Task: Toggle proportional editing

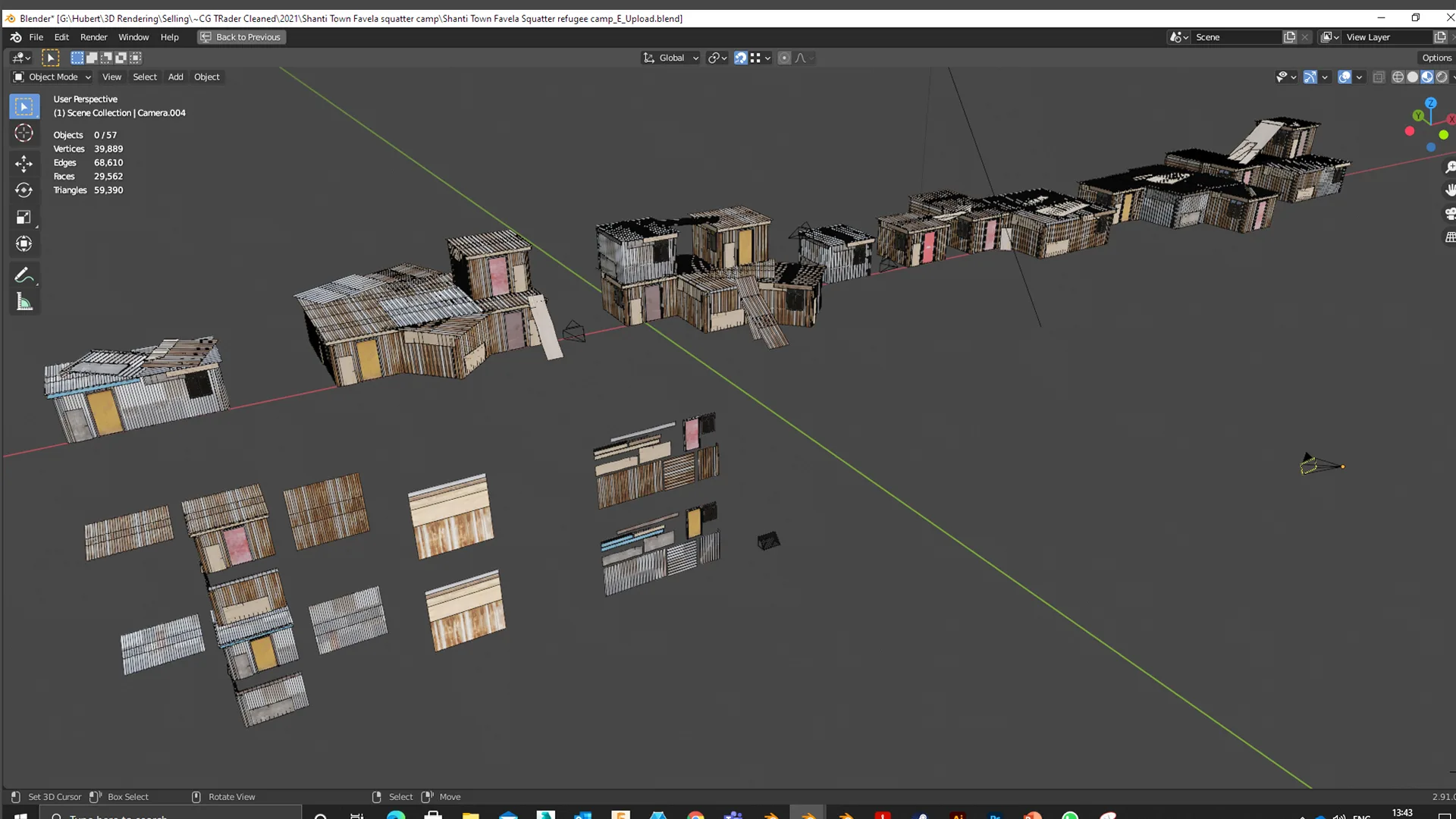Action: click(784, 58)
